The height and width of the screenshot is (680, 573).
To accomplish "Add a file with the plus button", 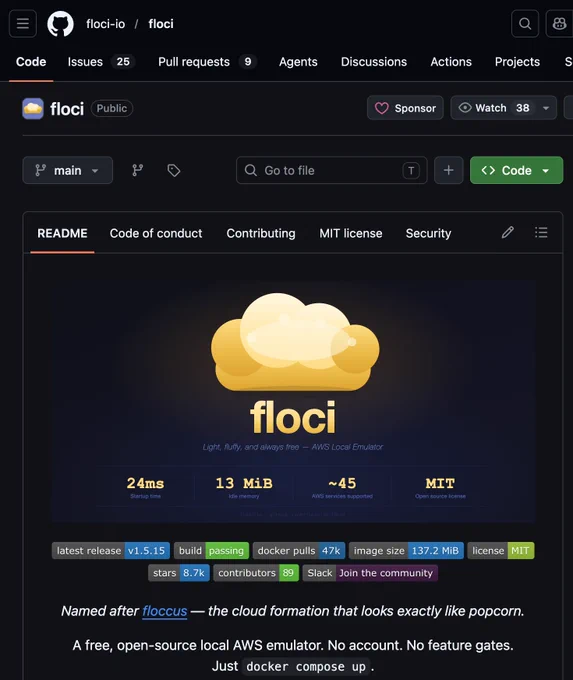I will (449, 170).
